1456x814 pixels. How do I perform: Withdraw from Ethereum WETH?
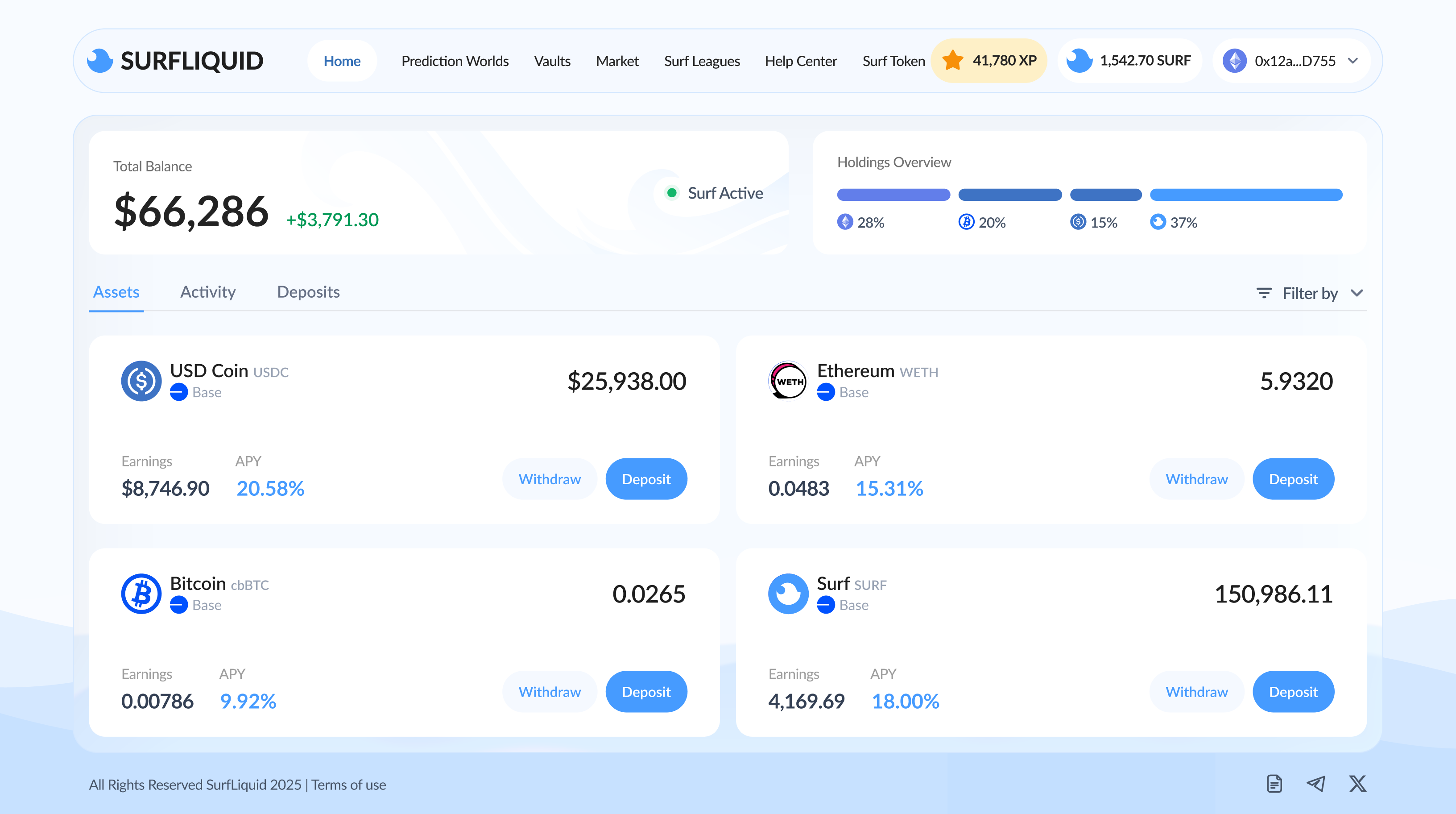point(1196,479)
